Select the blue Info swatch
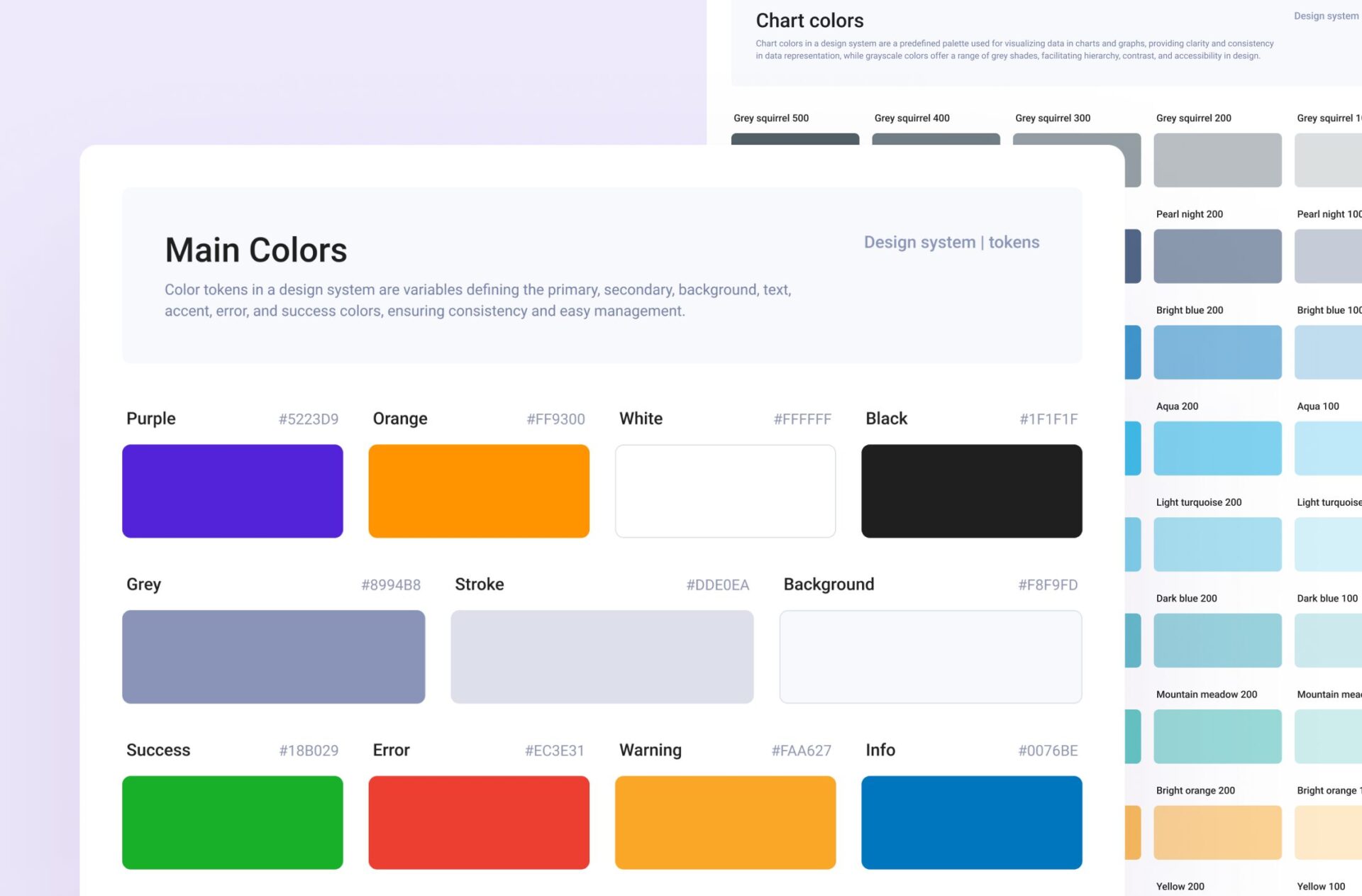 tap(971, 822)
